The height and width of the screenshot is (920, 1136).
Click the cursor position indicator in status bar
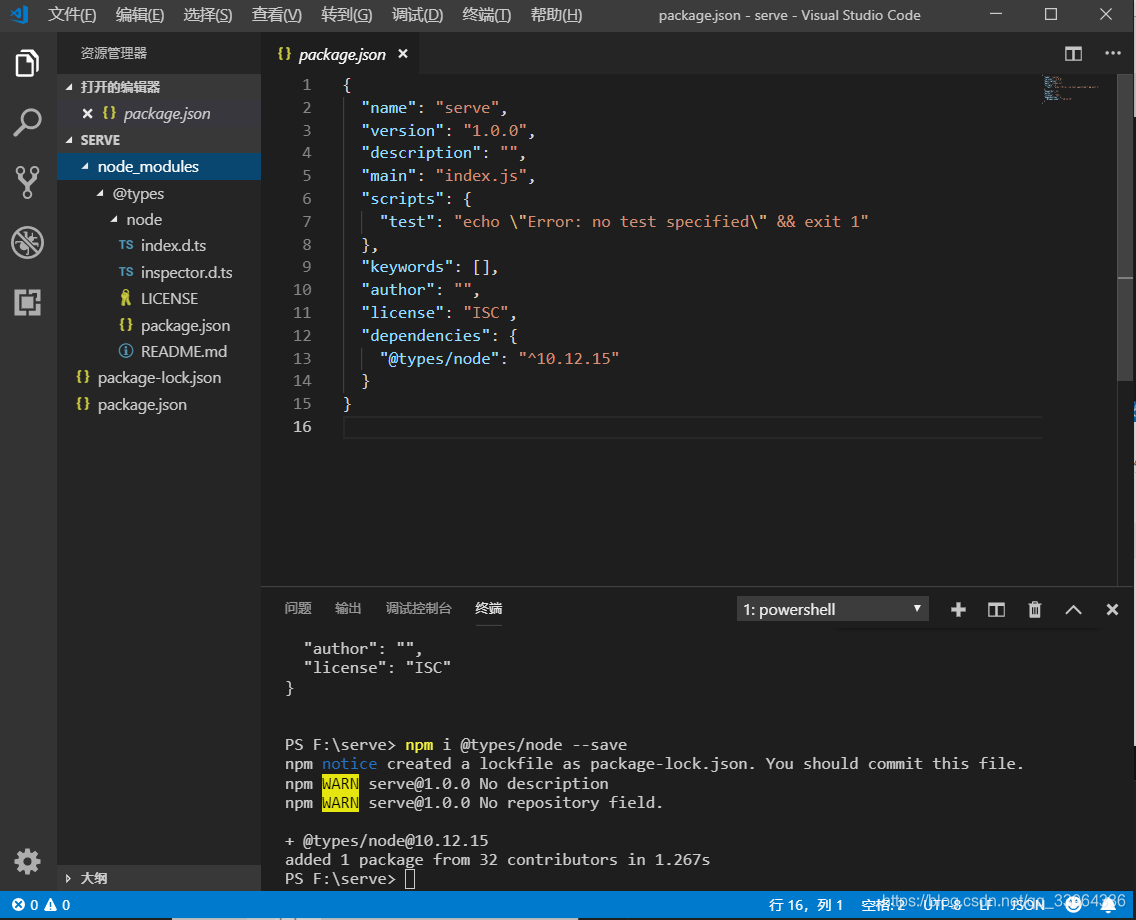[806, 905]
